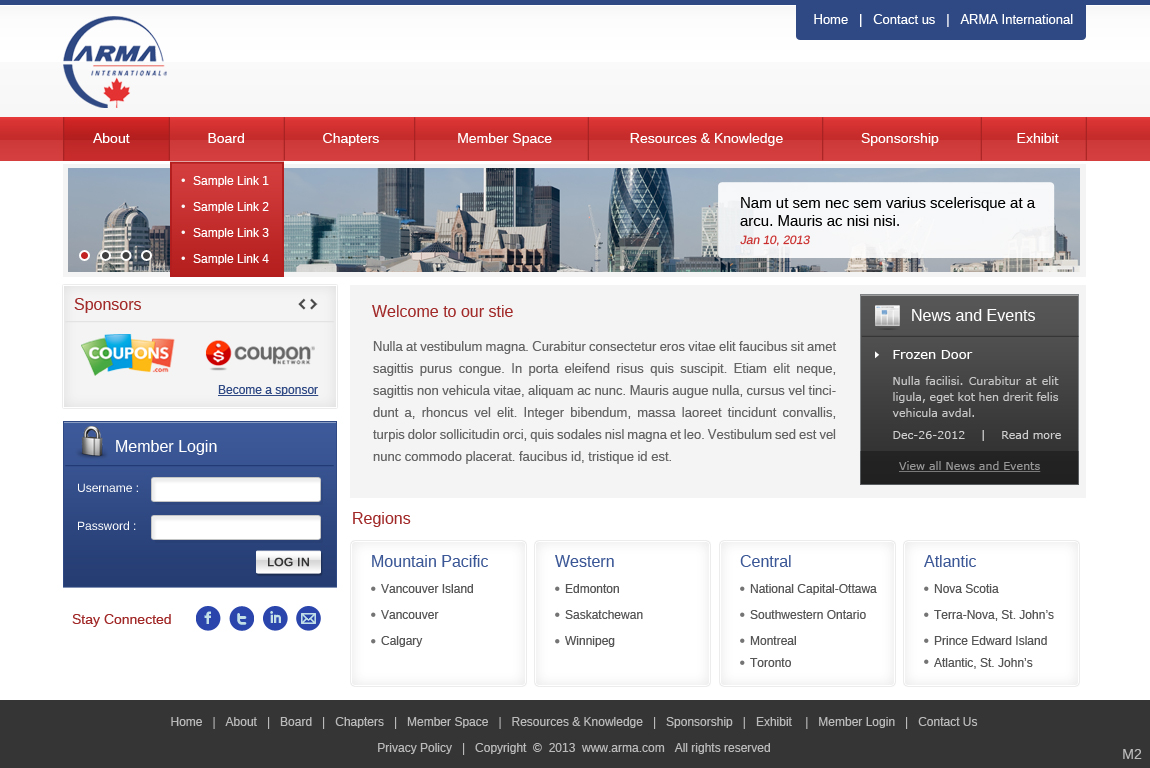Select the Edmonton chapter
1150x768 pixels.
click(x=592, y=589)
